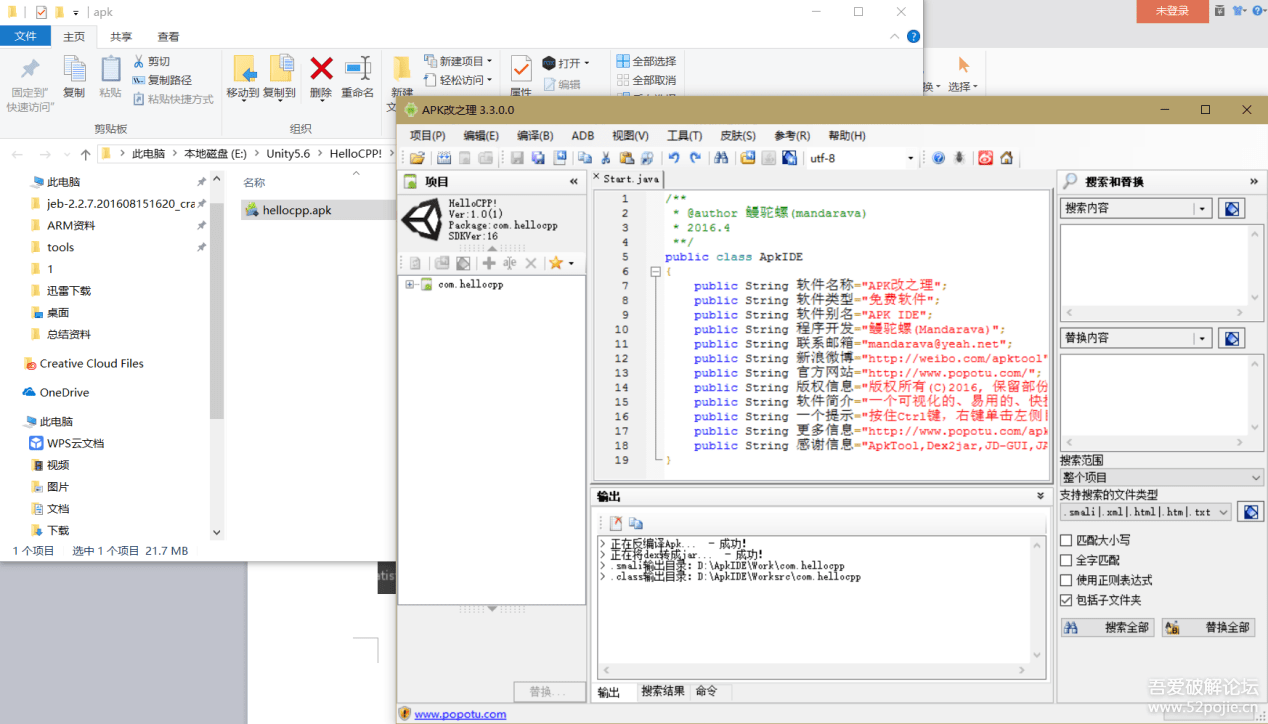Click the Explorer help question mark icon

[x=913, y=36]
